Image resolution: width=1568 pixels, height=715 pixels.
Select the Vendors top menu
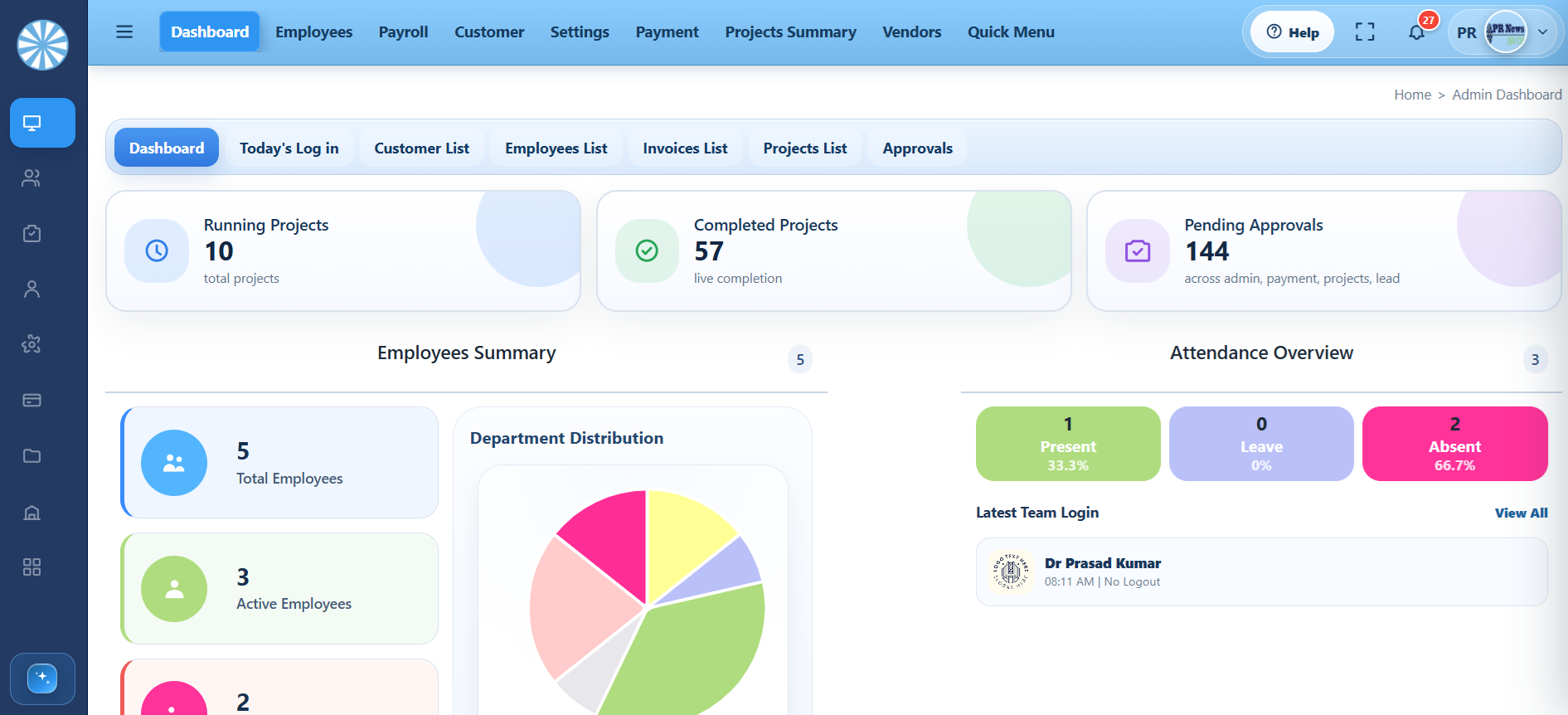911,32
